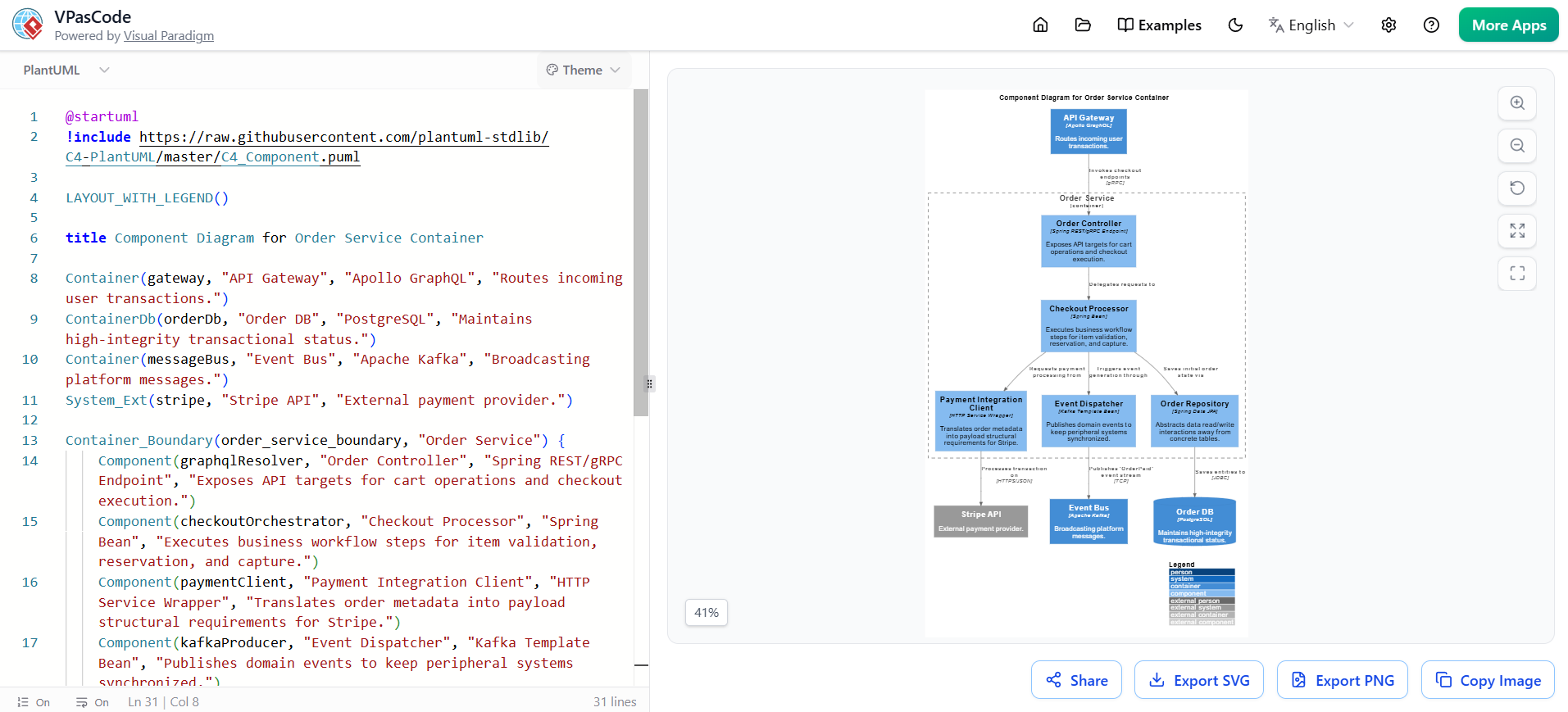1568x712 pixels.
Task: Open the home icon in header
Action: click(1040, 25)
